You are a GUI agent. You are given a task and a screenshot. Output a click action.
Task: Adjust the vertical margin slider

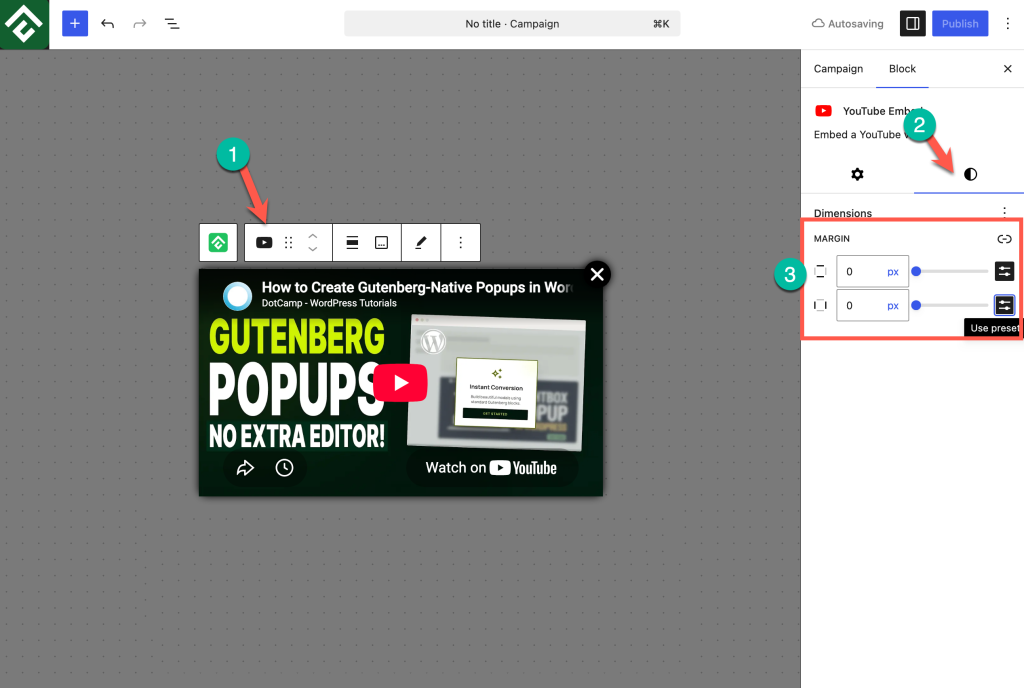click(952, 272)
